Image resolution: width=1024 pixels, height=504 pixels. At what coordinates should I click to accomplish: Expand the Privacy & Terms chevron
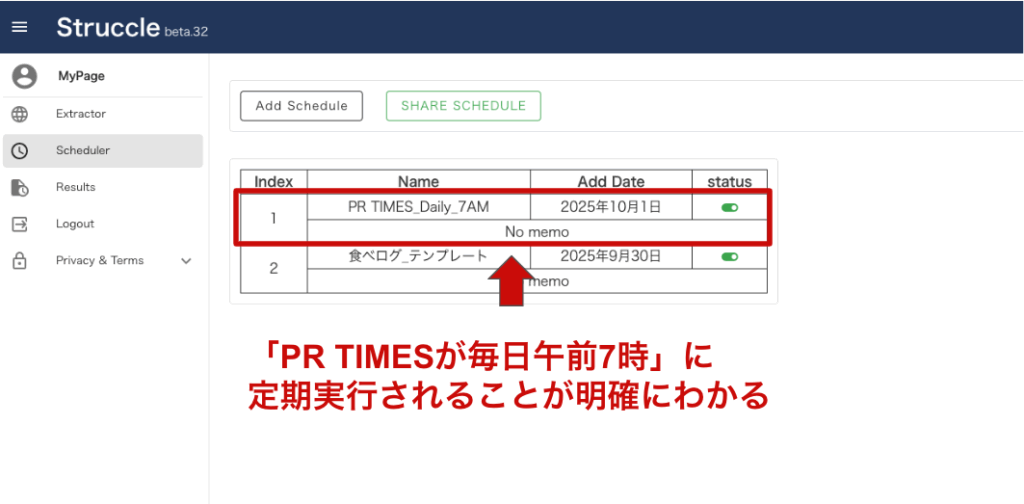(x=185, y=261)
